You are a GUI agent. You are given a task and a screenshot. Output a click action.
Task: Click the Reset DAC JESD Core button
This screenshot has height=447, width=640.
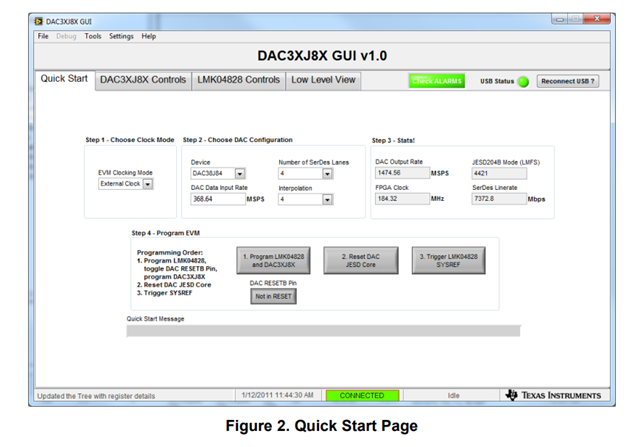tap(361, 260)
